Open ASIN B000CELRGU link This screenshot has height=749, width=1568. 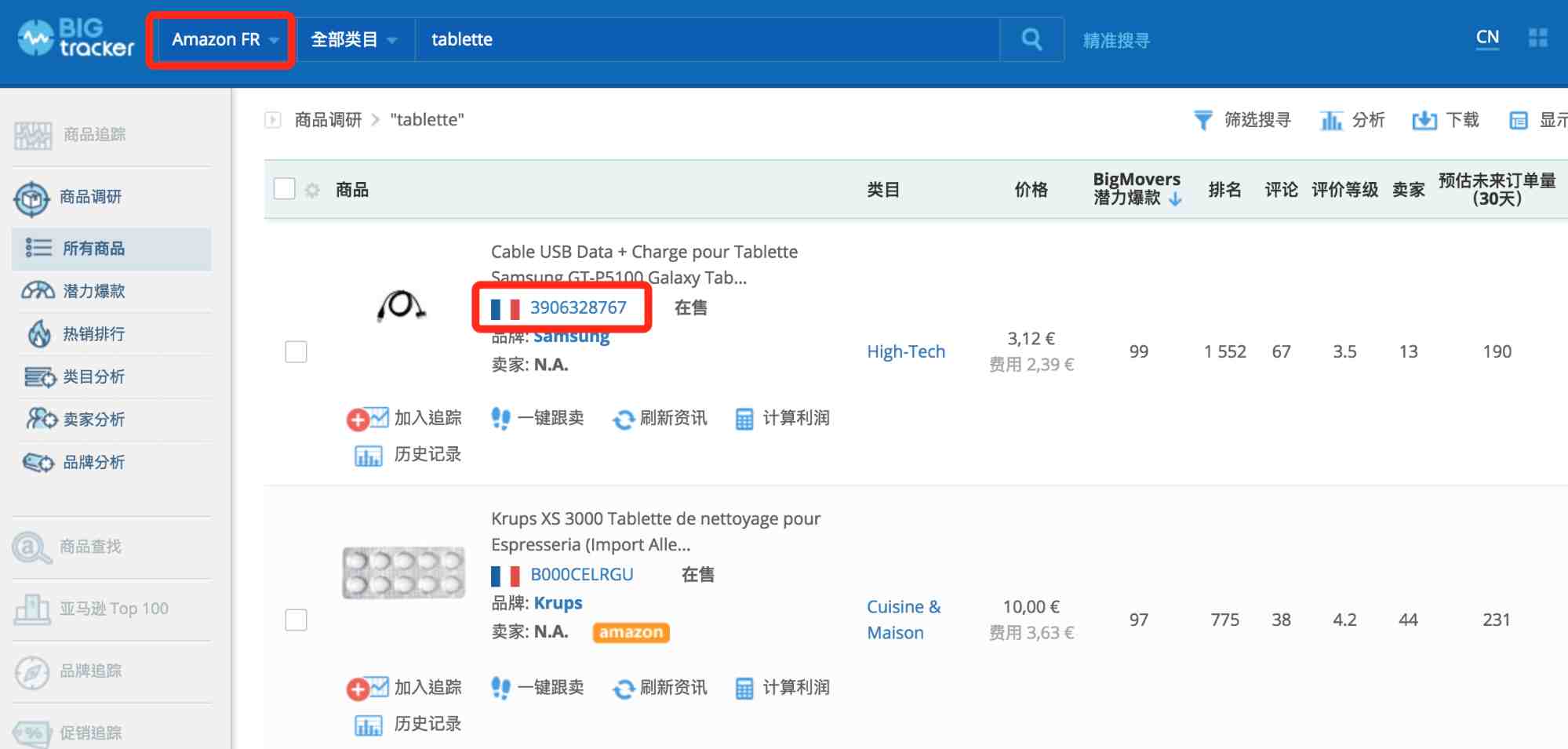click(x=581, y=575)
